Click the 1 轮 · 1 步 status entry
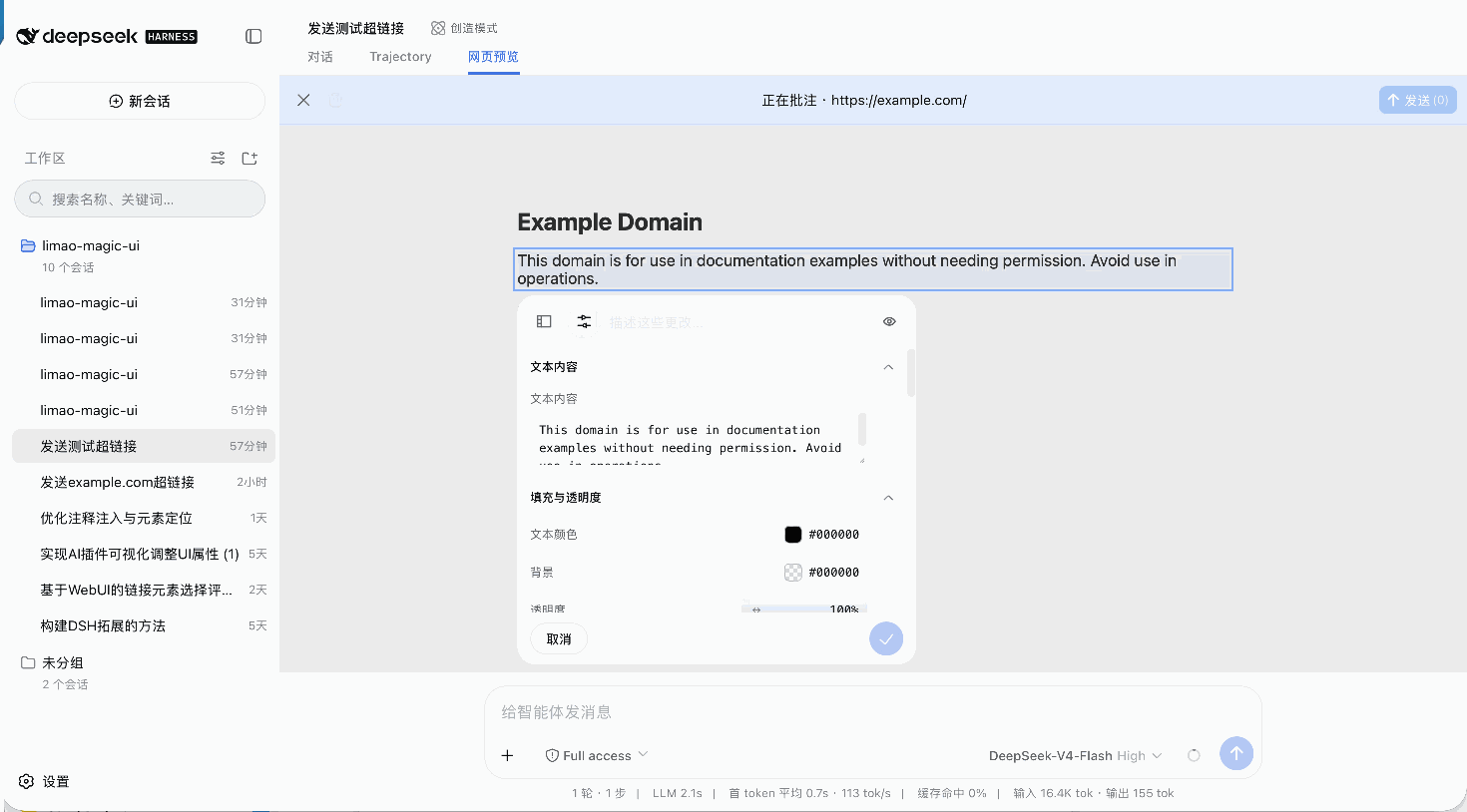The width and height of the screenshot is (1467, 812). (x=599, y=793)
